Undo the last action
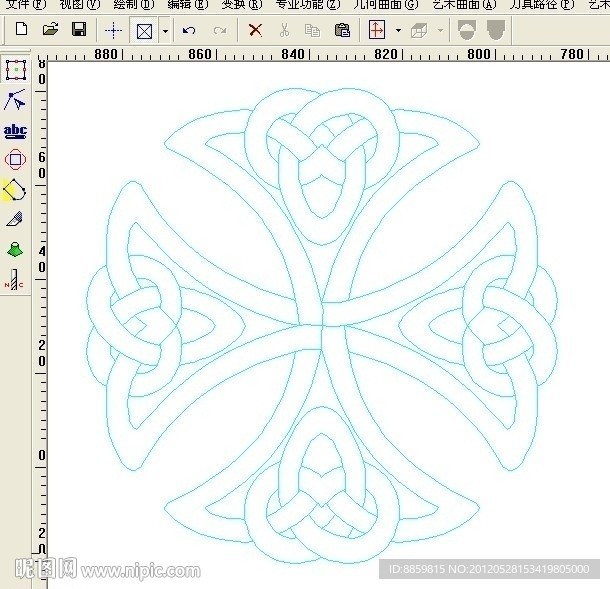 [189, 30]
